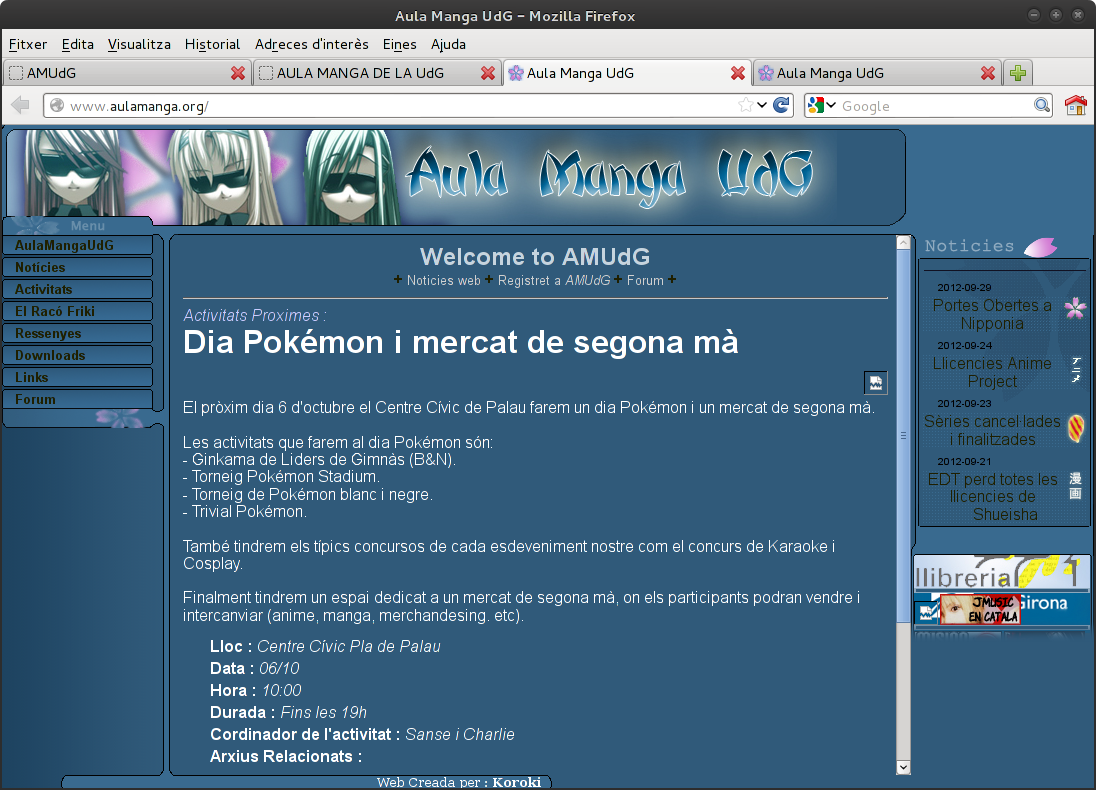Click the globe site identity icon
1096x790 pixels.
[x=57, y=106]
